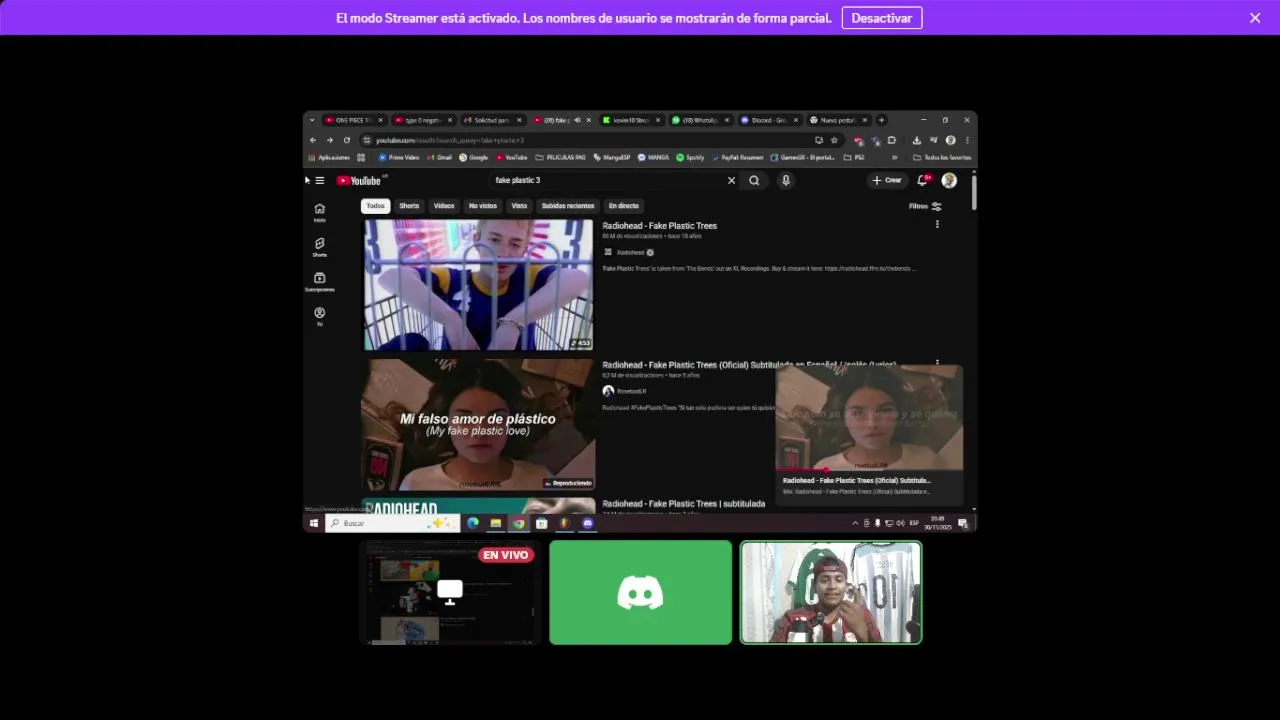
Task: Open Discord from the Windows taskbar
Action: click(x=588, y=523)
